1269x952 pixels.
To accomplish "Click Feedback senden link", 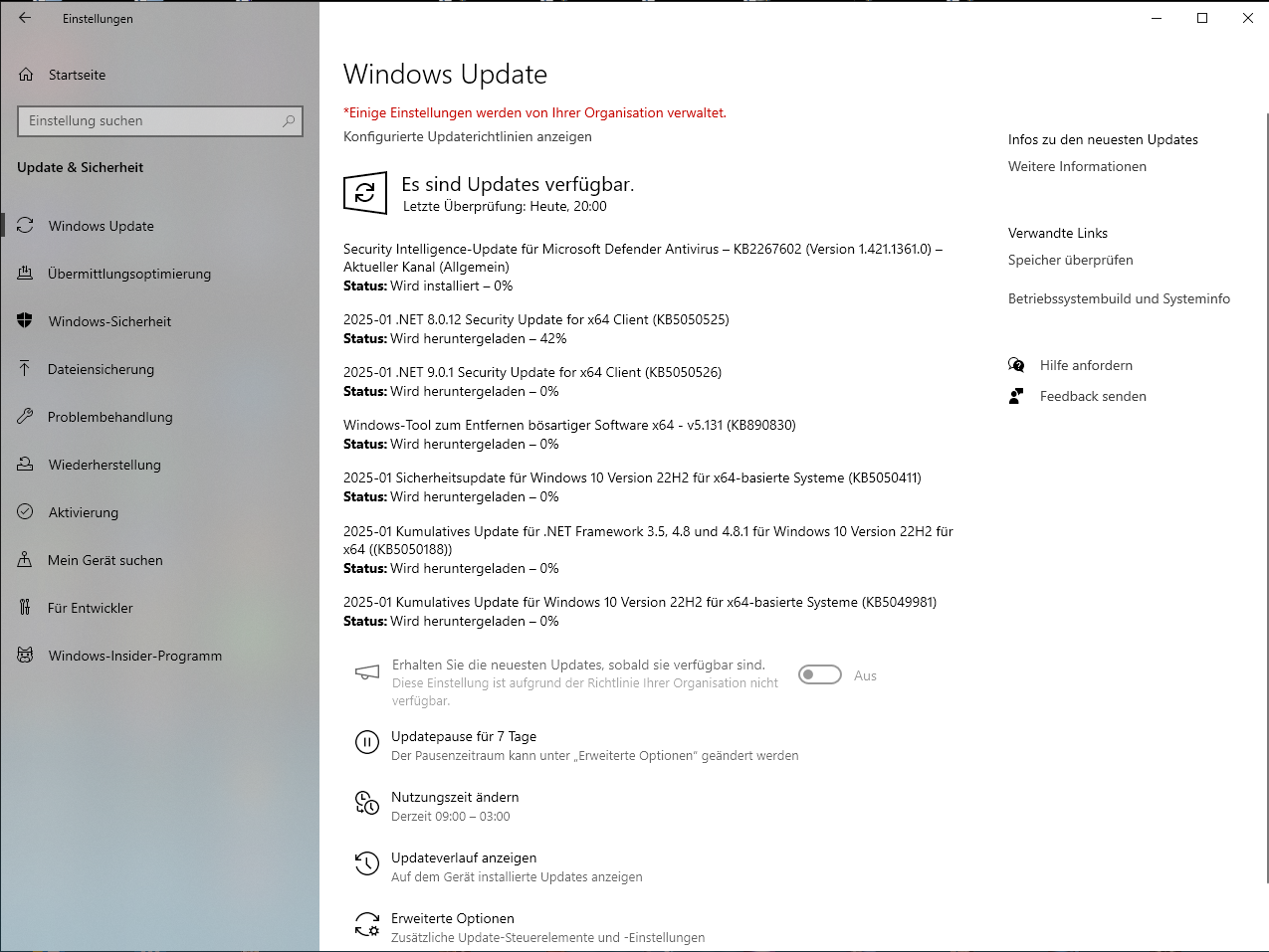I will [x=1093, y=396].
